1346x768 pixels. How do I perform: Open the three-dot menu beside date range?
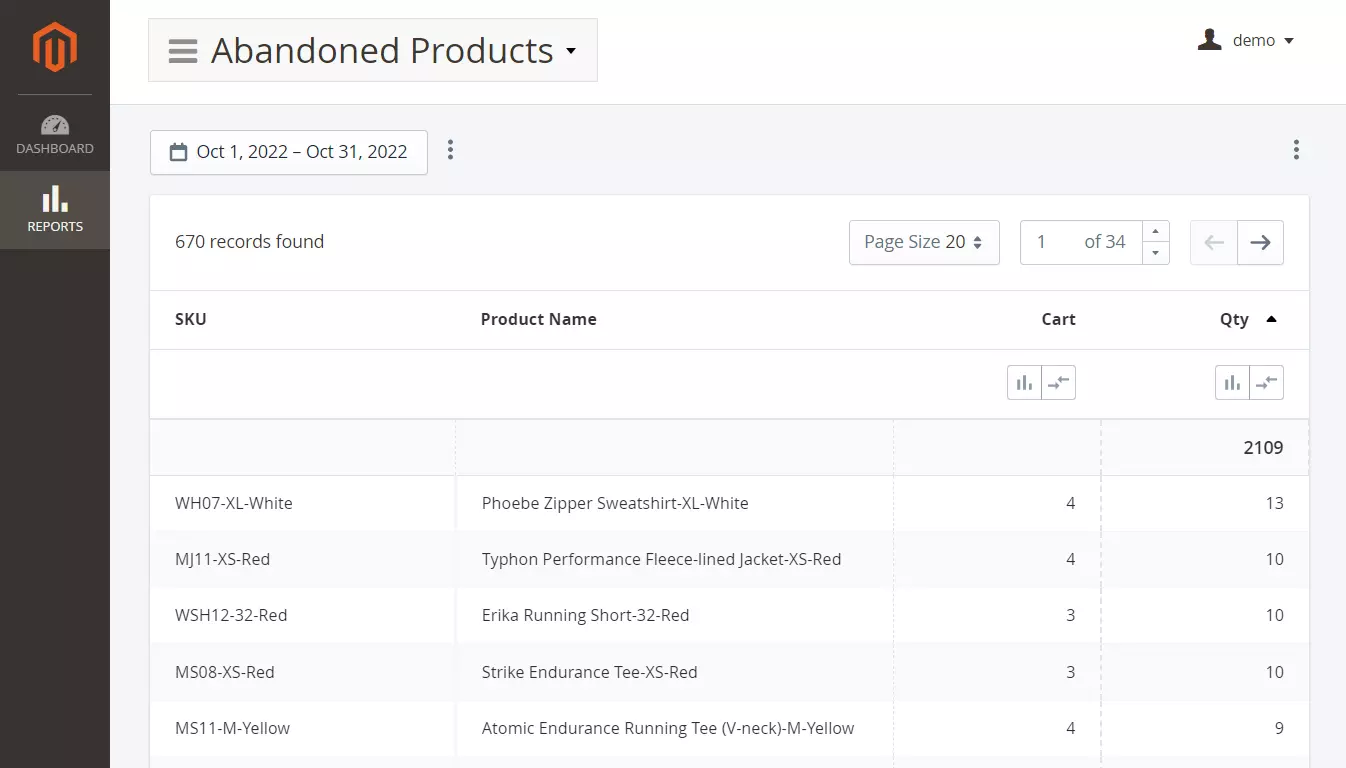(451, 150)
